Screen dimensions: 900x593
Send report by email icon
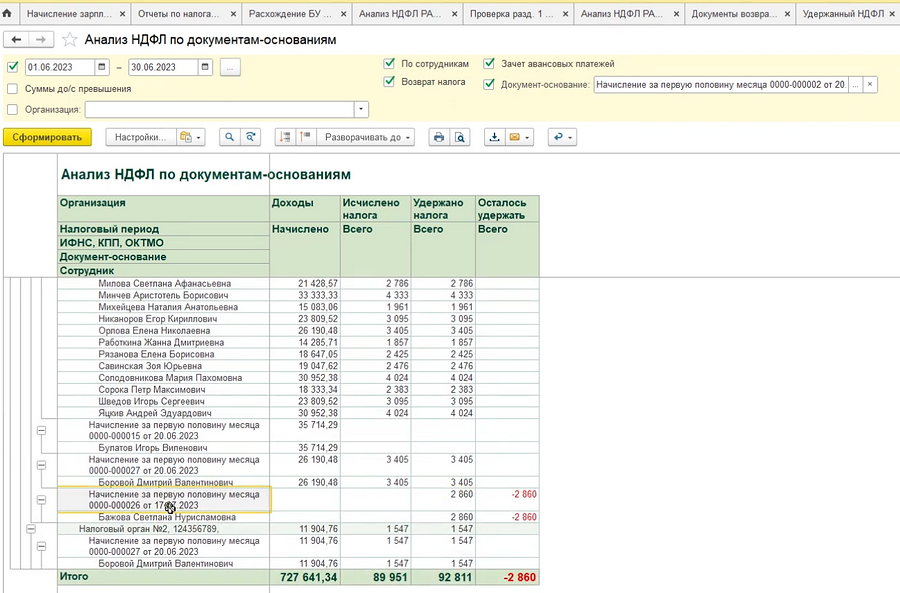pos(515,137)
